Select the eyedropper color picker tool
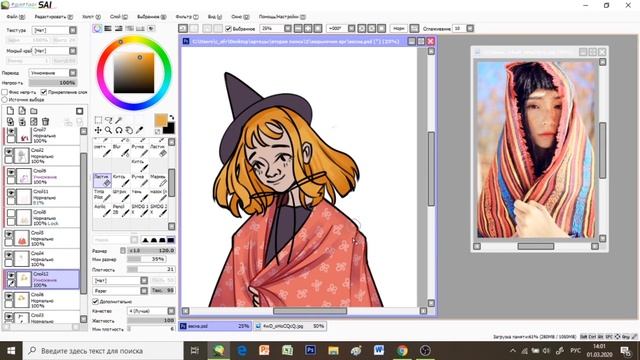This screenshot has height=360, width=640. tap(140, 130)
